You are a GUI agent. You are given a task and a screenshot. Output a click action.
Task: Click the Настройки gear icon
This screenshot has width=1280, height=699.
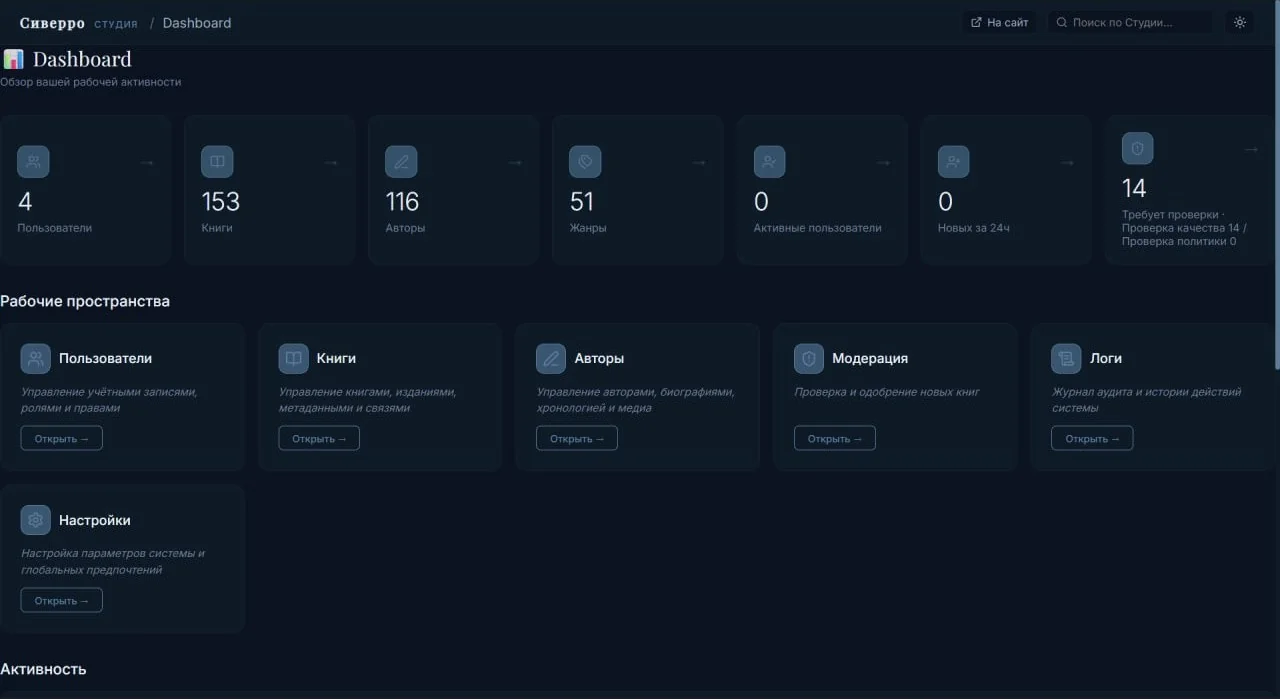tap(36, 520)
